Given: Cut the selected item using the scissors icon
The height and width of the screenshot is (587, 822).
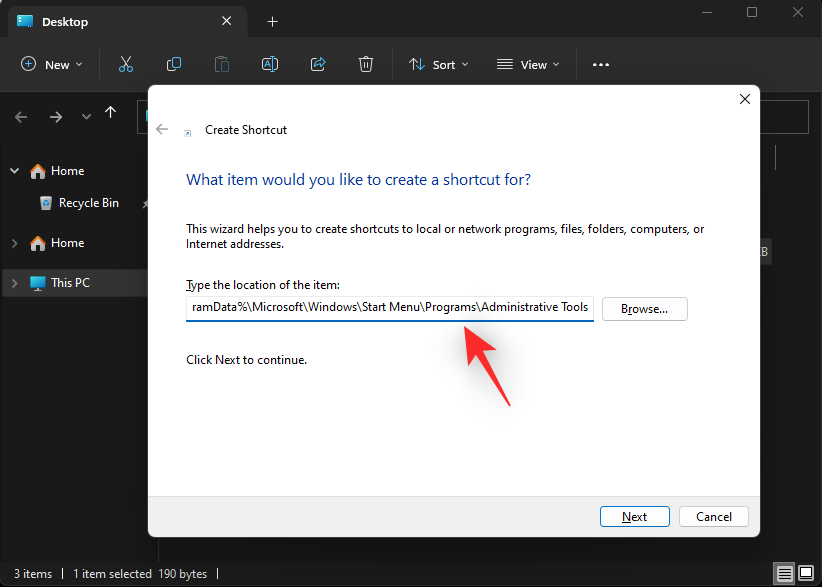Looking at the screenshot, I should [x=125, y=64].
